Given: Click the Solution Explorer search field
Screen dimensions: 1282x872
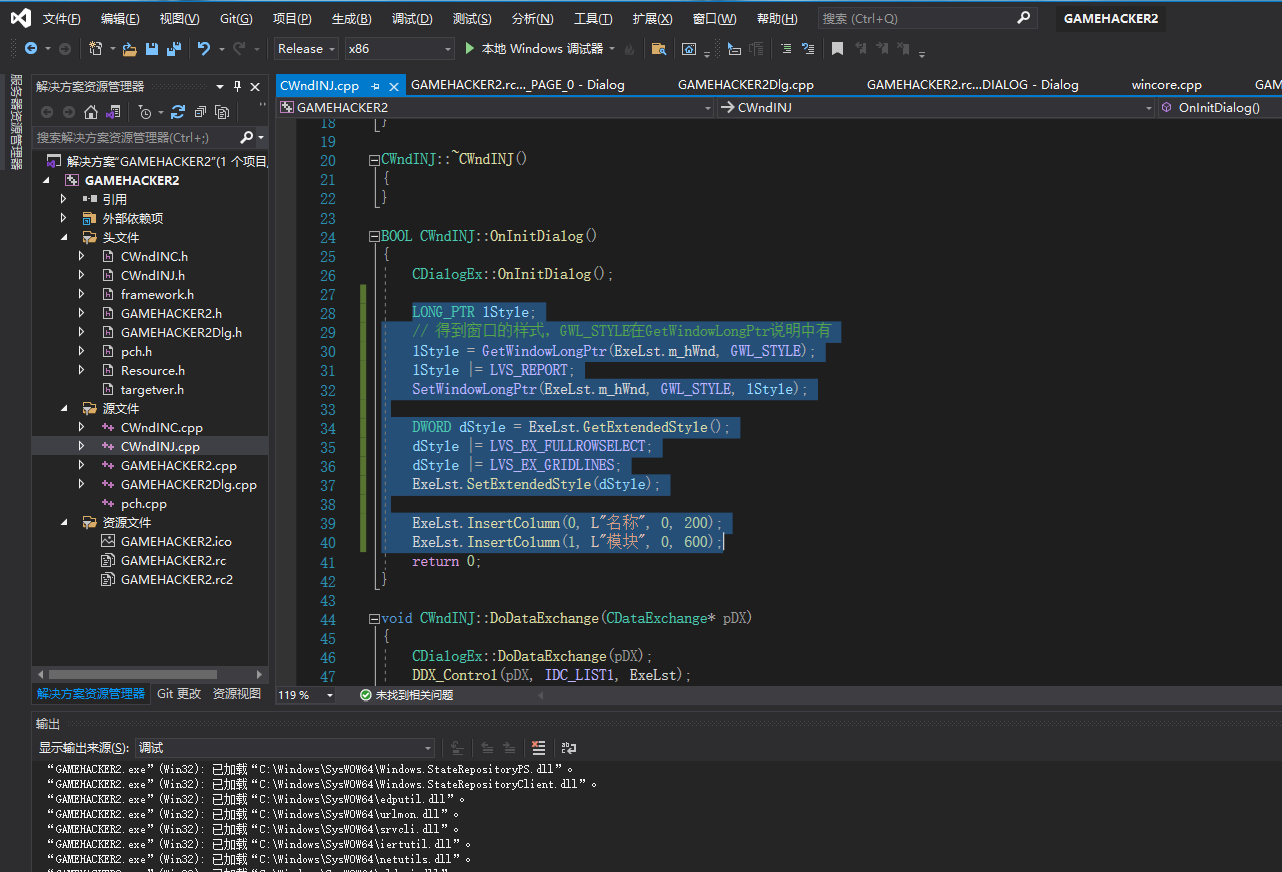Looking at the screenshot, I should click(x=135, y=137).
